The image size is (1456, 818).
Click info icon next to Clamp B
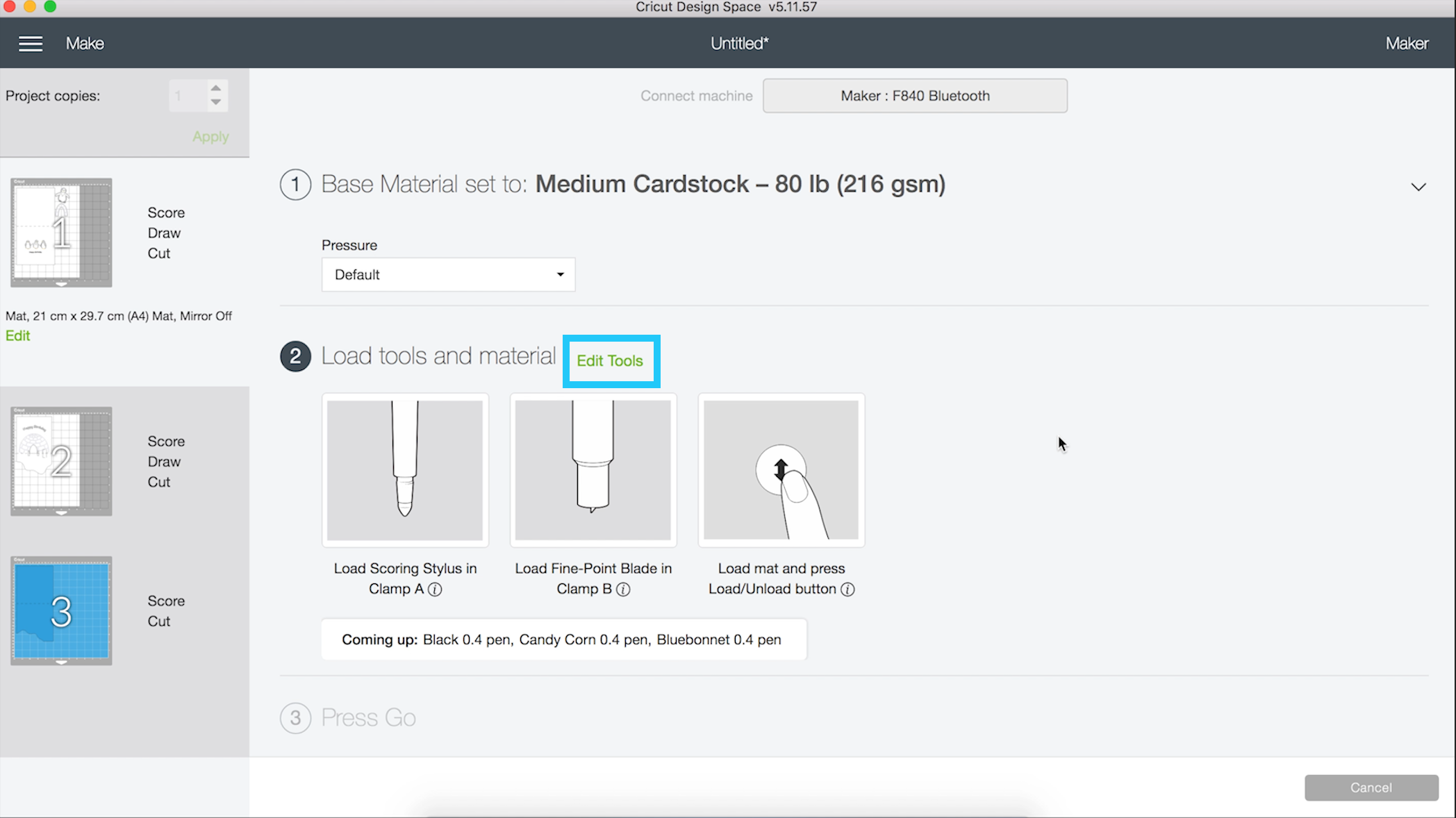[623, 590]
